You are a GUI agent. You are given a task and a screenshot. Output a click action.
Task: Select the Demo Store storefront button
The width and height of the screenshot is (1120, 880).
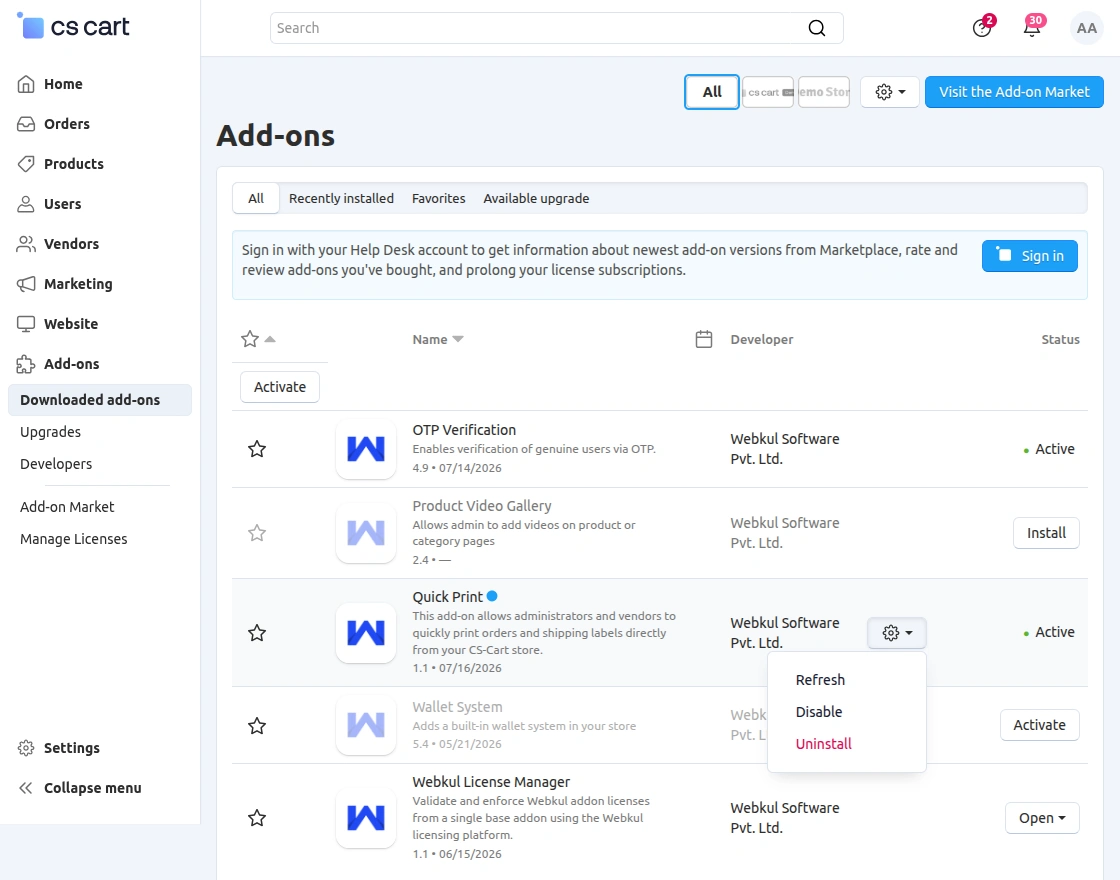pos(824,92)
